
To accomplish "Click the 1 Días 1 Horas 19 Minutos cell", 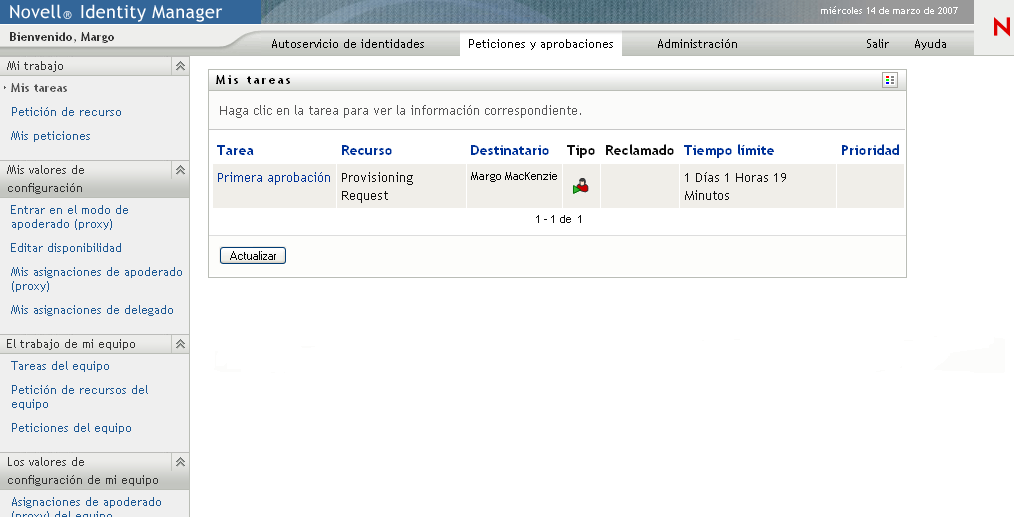I will (757, 186).
